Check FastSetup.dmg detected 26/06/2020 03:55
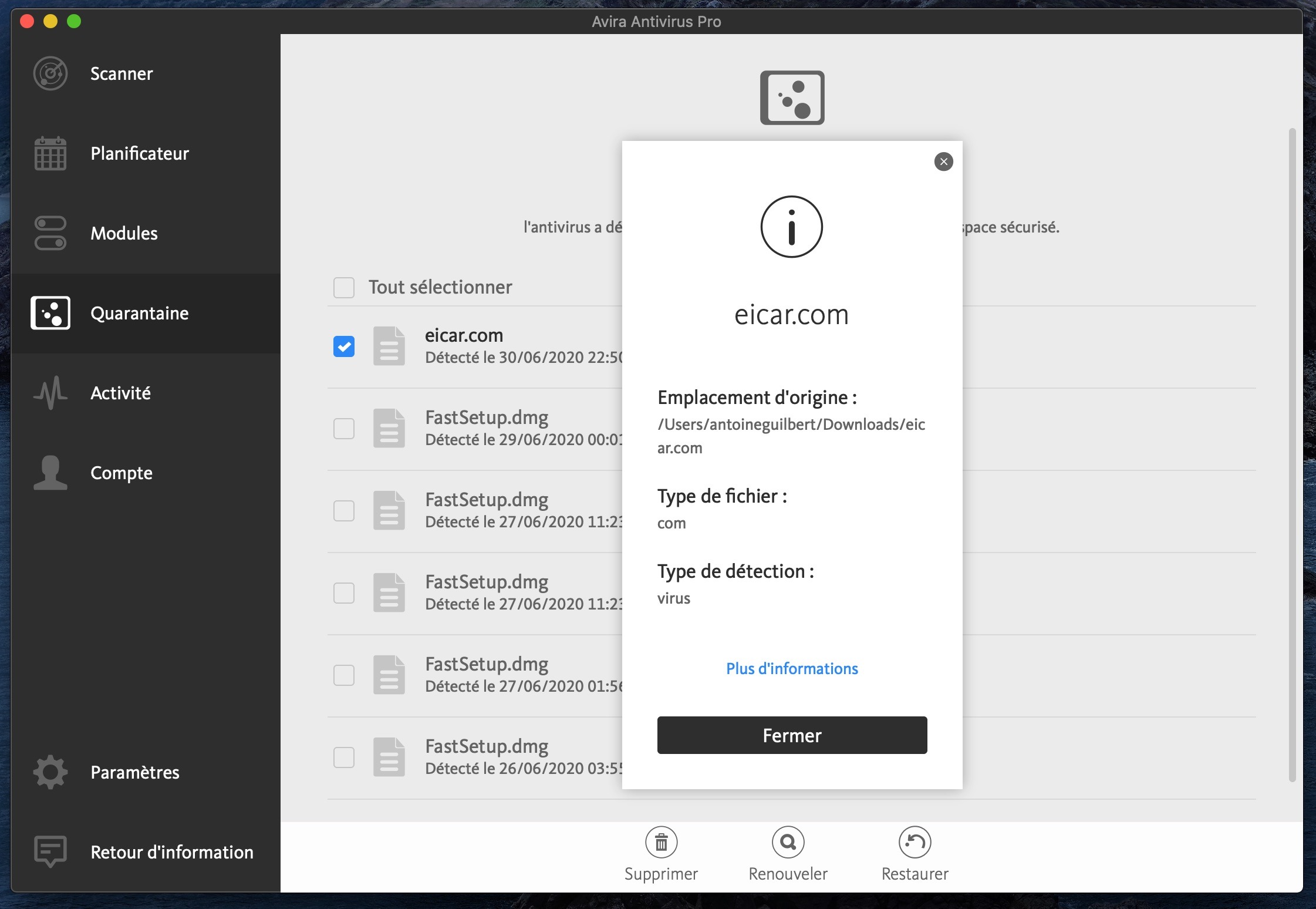1316x909 pixels. (x=344, y=757)
